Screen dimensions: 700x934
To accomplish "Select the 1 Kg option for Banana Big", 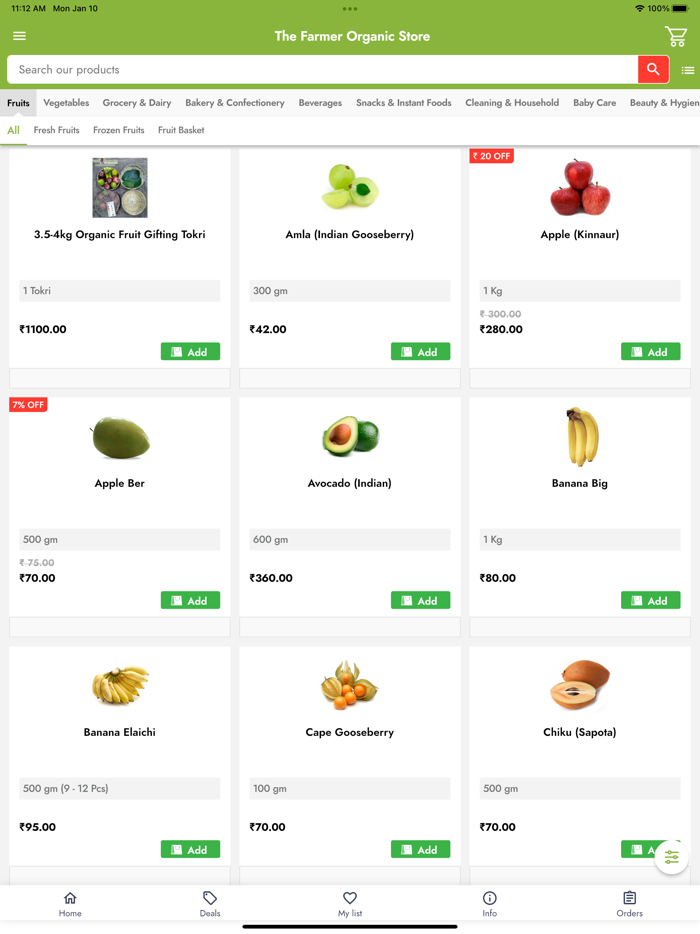I will (580, 539).
